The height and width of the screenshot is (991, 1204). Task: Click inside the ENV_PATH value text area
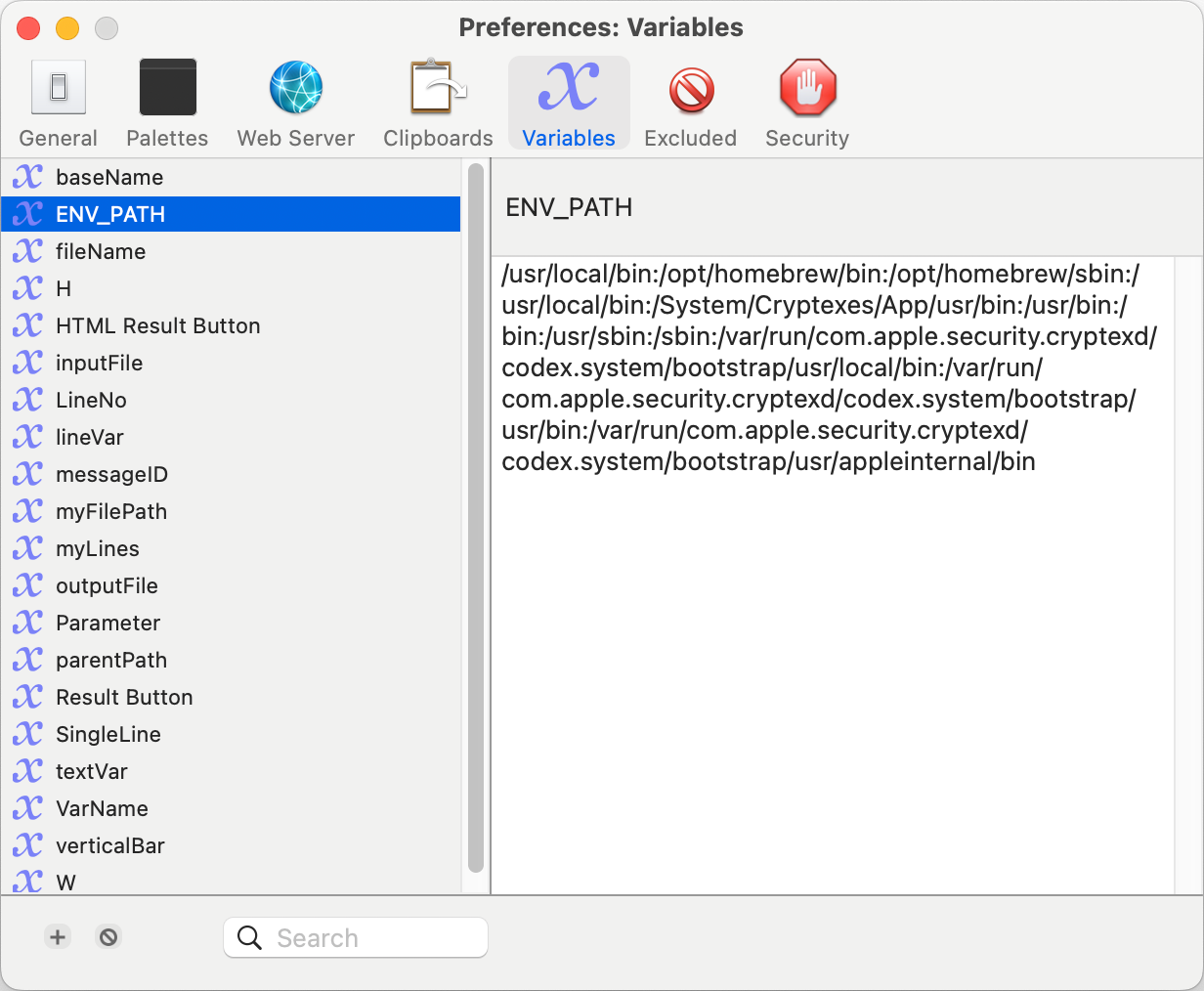(x=831, y=635)
